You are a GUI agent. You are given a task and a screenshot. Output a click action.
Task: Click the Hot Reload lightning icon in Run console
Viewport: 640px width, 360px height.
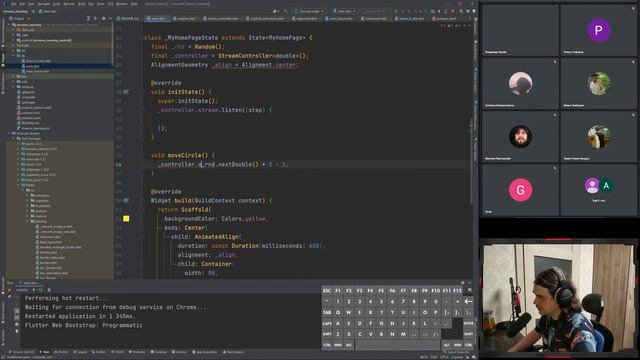pos(34,290)
